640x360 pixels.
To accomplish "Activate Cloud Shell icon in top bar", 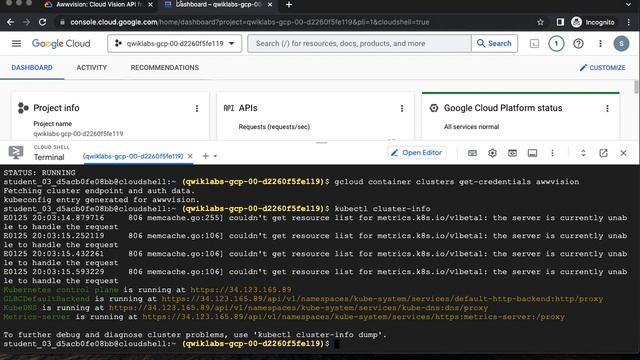I will click(534, 44).
